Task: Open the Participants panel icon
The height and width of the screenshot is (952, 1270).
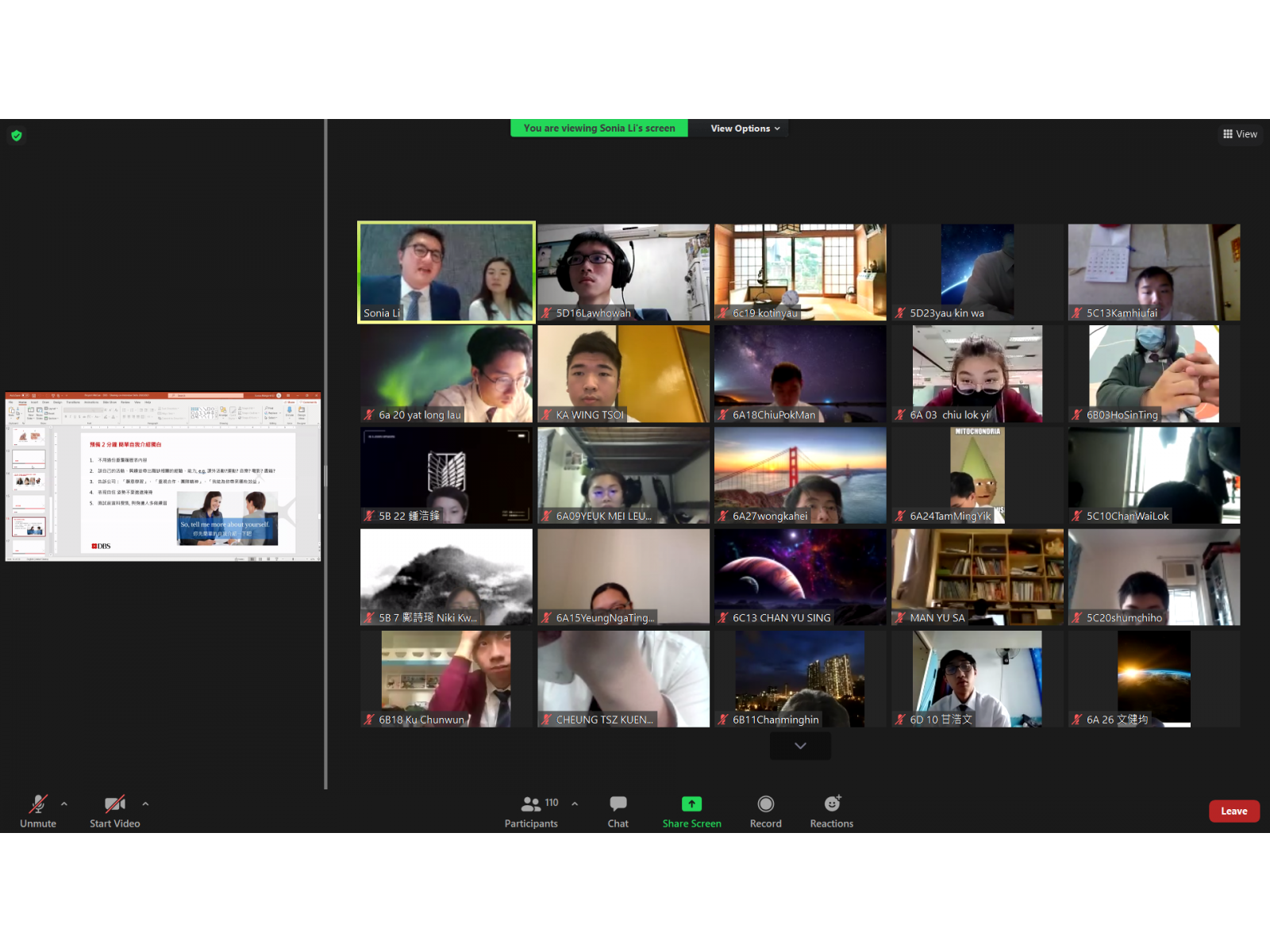Action: (530, 804)
